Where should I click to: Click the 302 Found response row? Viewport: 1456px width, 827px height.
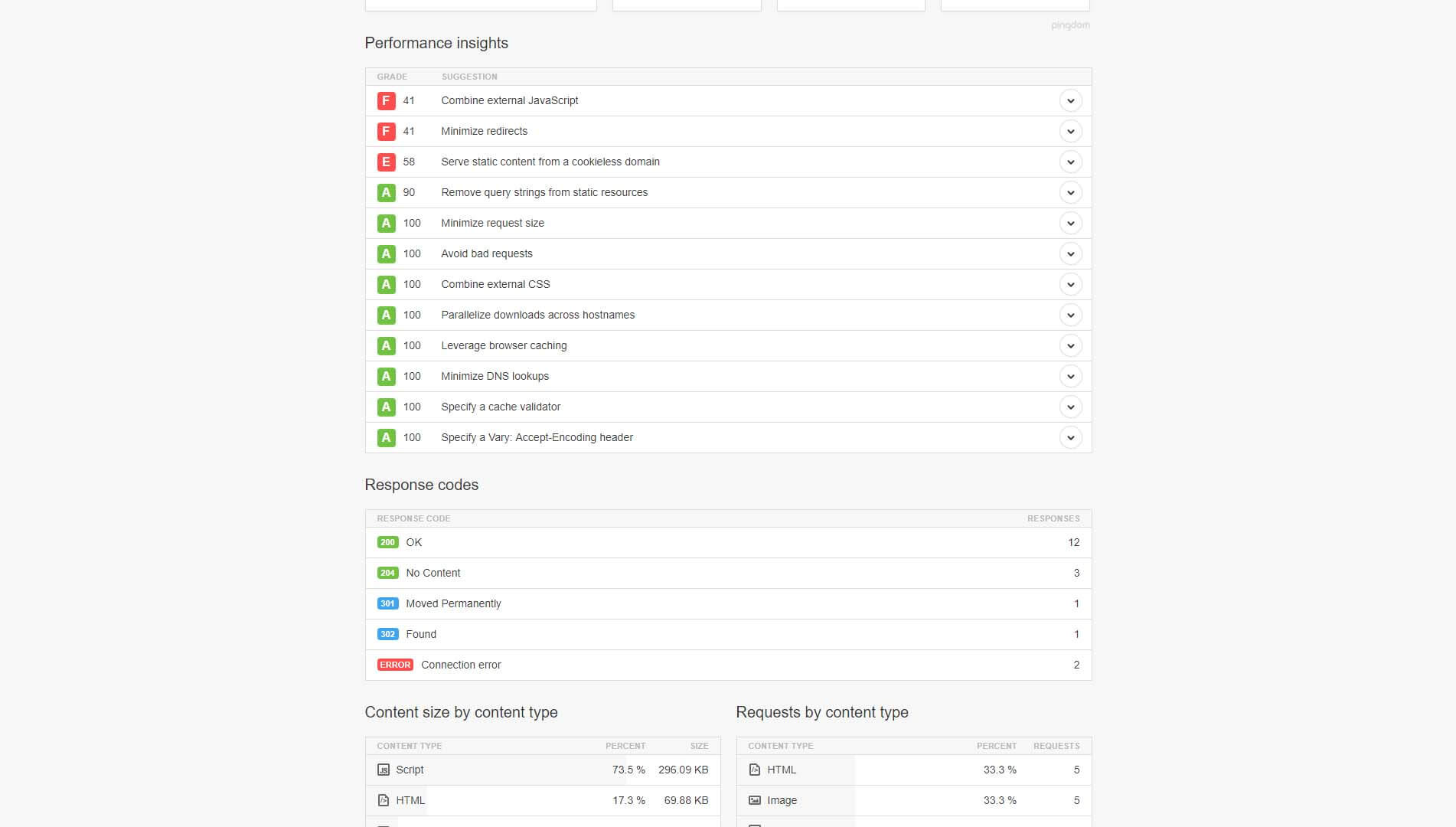coord(421,634)
